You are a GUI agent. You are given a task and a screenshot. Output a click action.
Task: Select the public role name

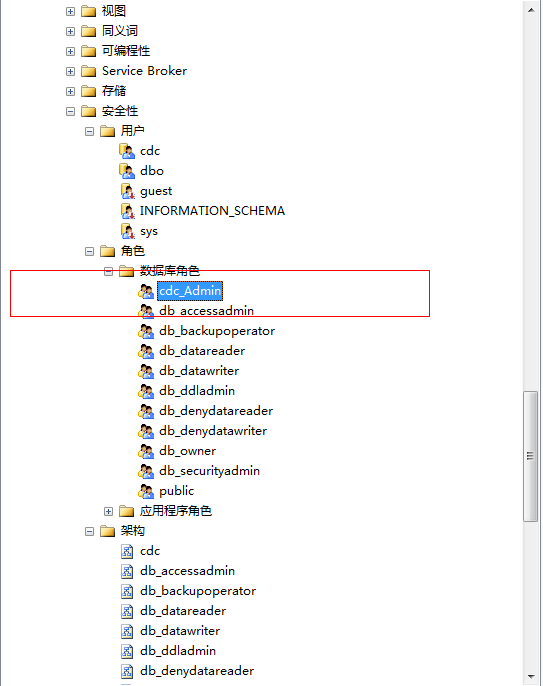click(176, 492)
